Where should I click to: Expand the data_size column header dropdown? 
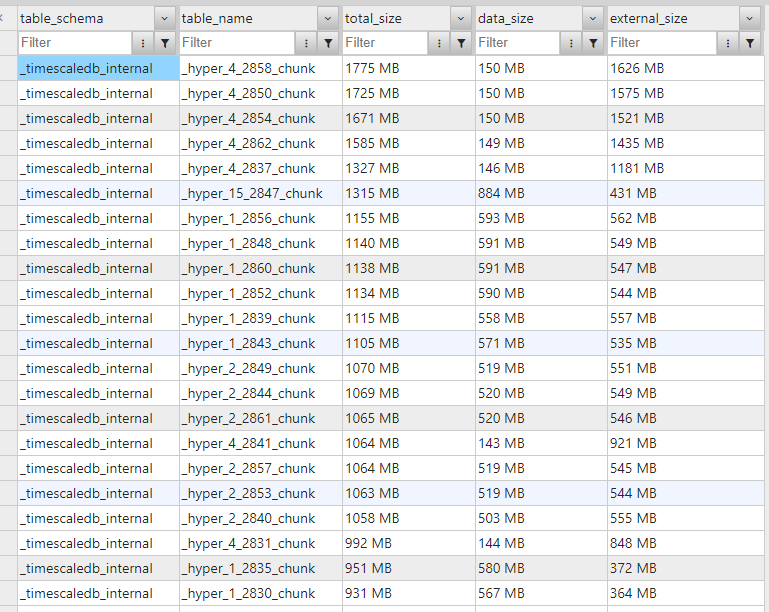click(593, 19)
